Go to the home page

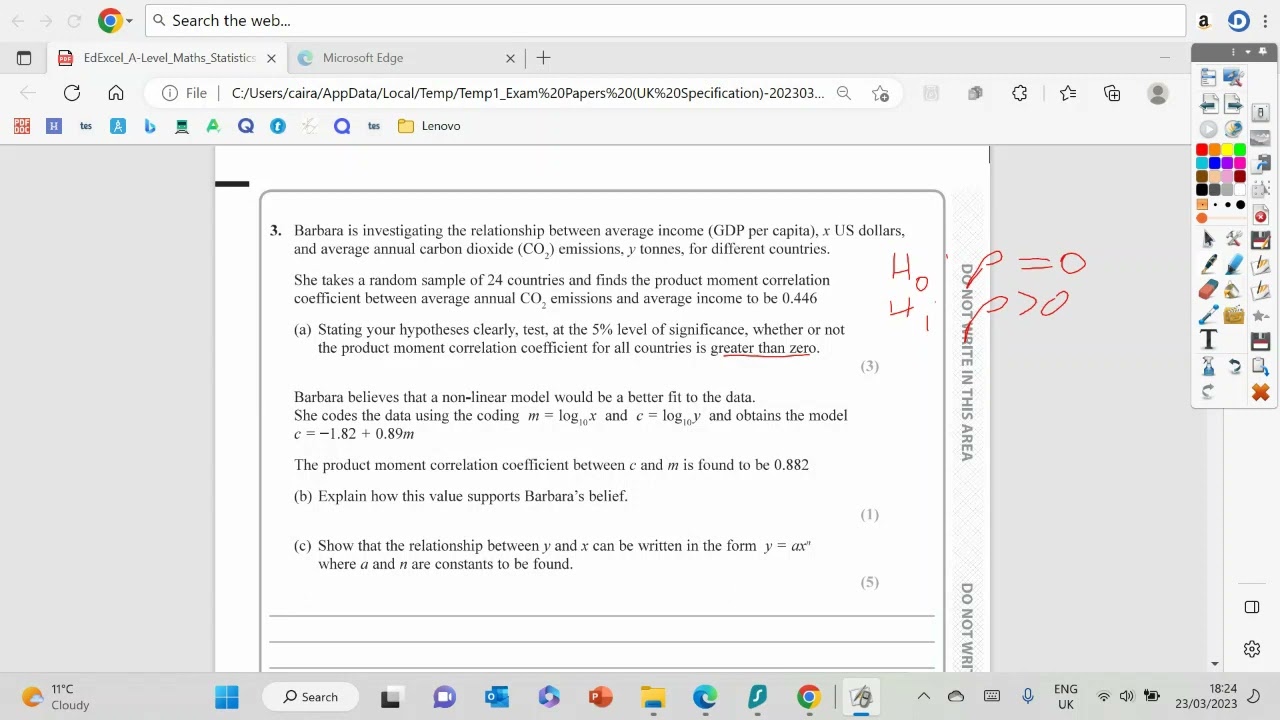tap(116, 93)
